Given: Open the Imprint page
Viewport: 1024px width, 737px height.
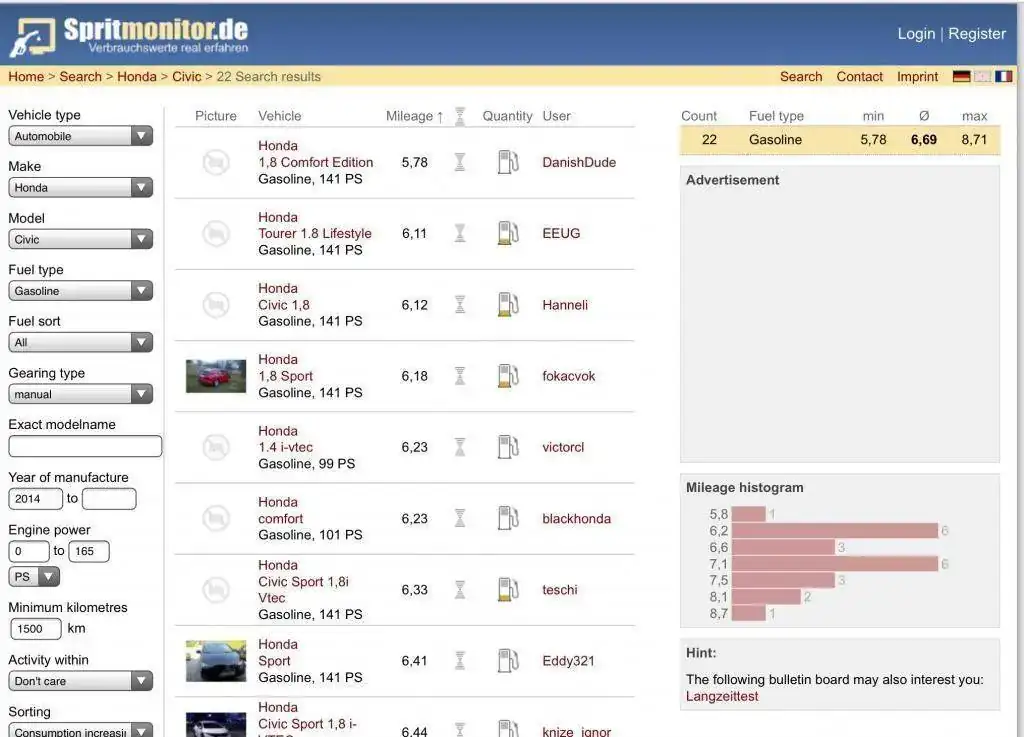Looking at the screenshot, I should (917, 77).
